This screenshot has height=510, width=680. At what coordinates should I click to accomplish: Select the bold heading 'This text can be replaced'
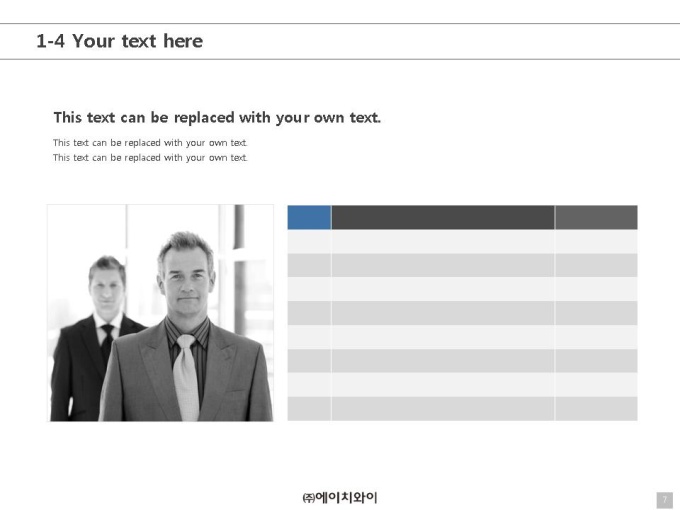pos(217,118)
